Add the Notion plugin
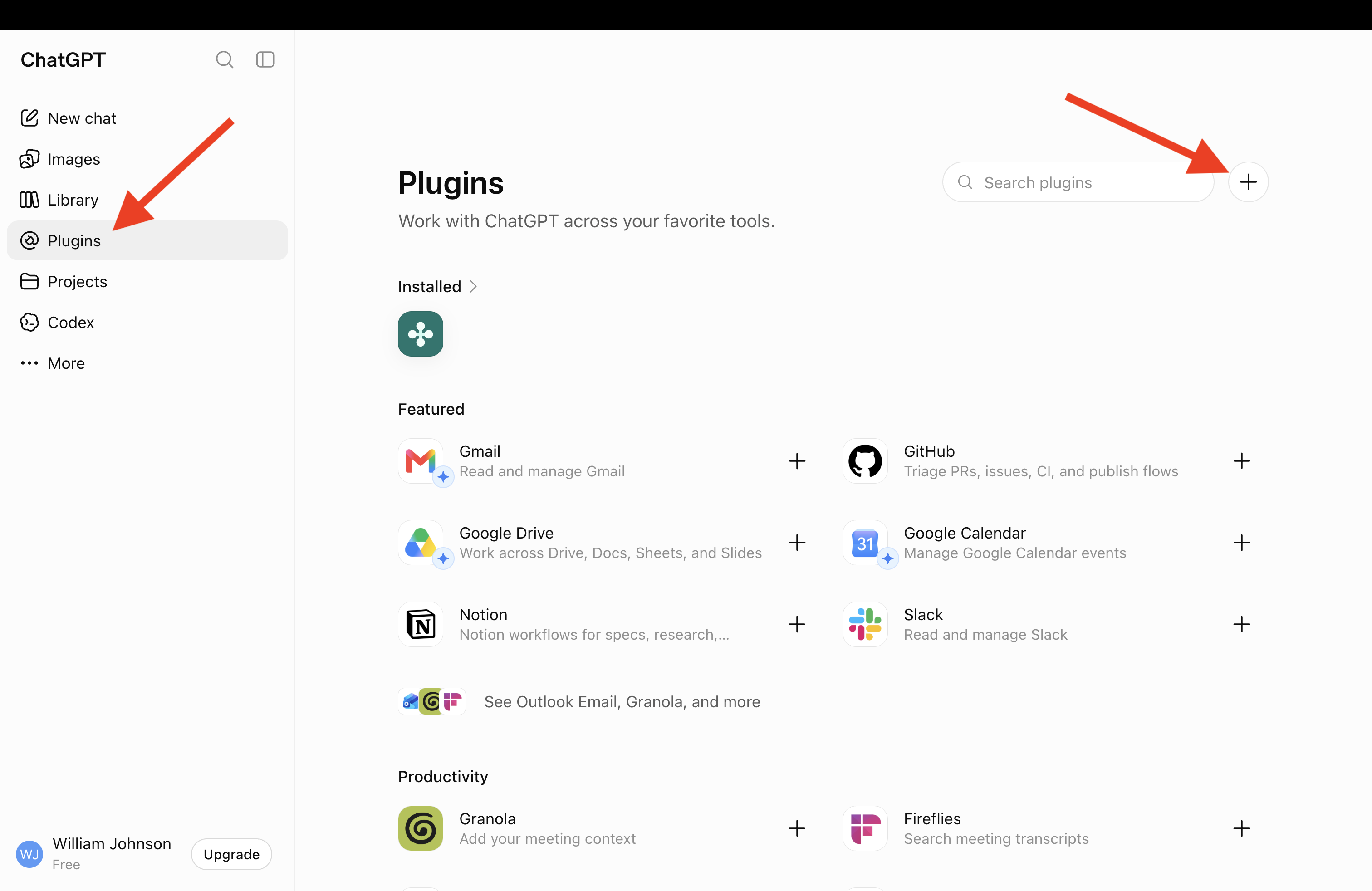 tap(797, 624)
